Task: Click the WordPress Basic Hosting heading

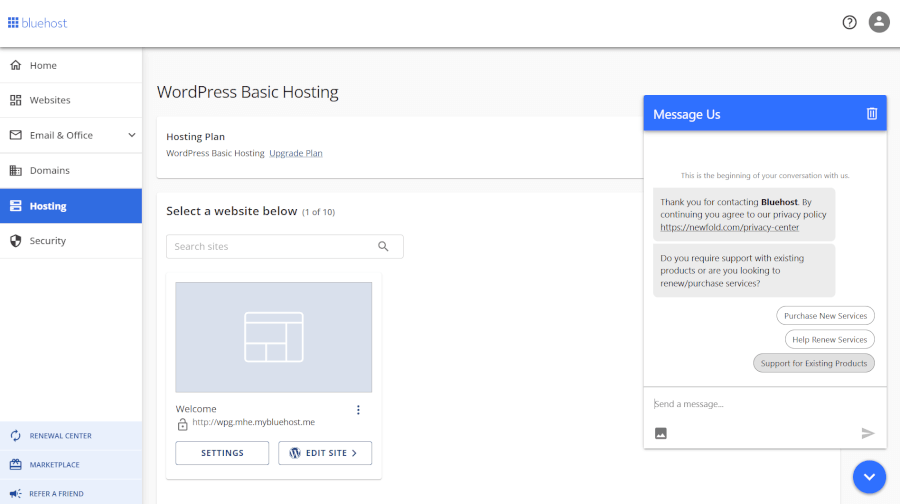Action: (247, 92)
